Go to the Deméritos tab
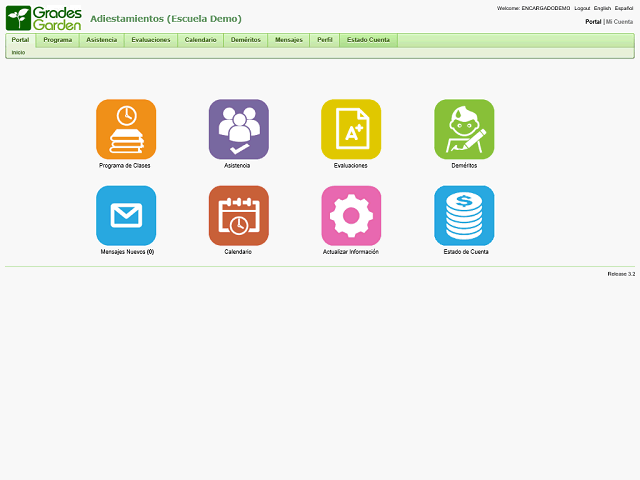 click(x=246, y=40)
